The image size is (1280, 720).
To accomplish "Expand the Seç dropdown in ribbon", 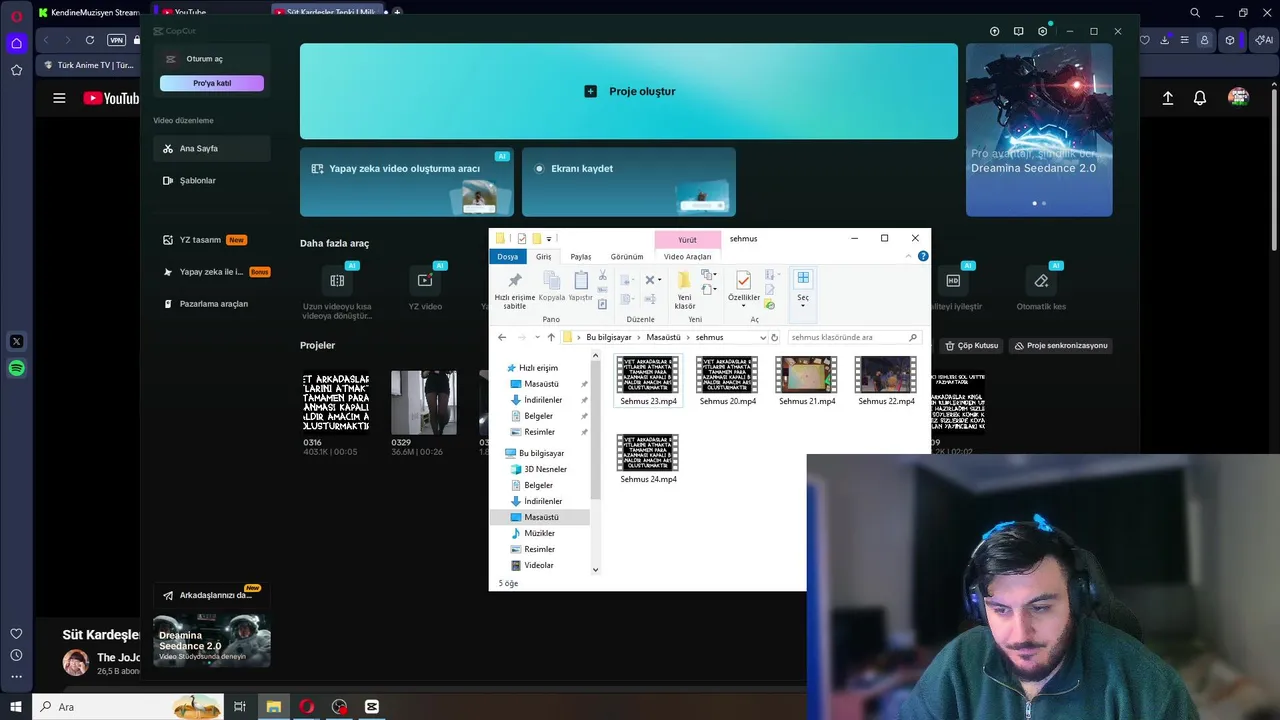I will (803, 304).
